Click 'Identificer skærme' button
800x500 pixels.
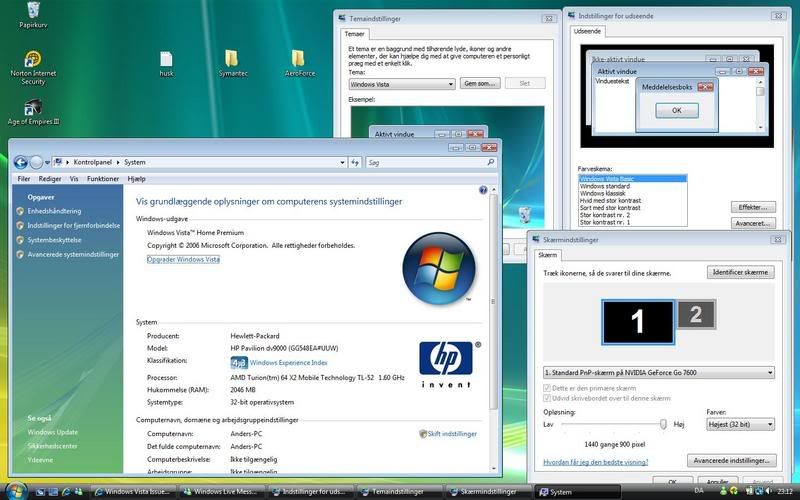click(740, 272)
